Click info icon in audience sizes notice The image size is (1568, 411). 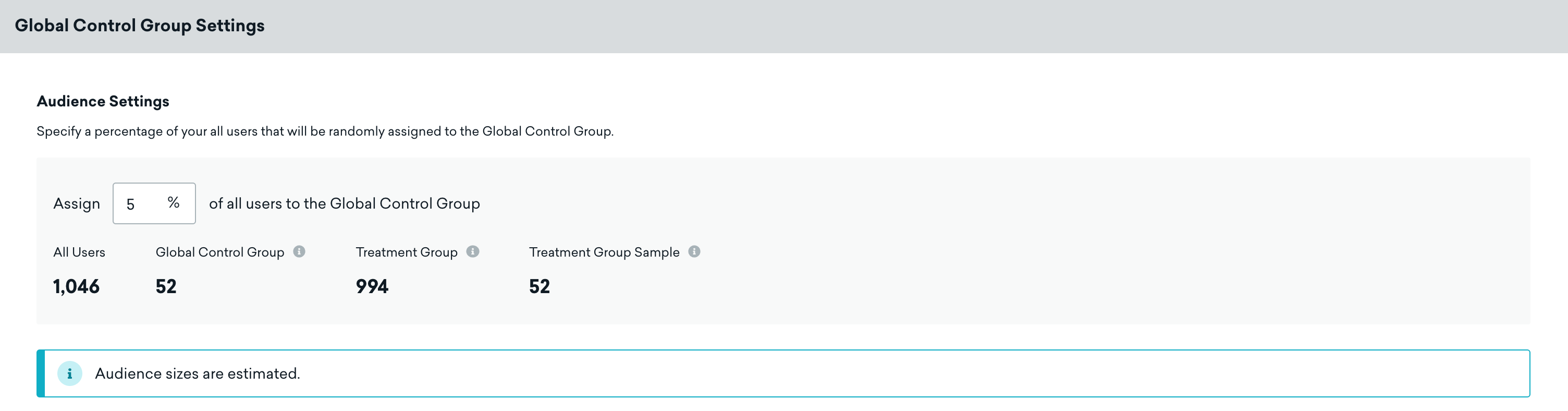(x=70, y=373)
